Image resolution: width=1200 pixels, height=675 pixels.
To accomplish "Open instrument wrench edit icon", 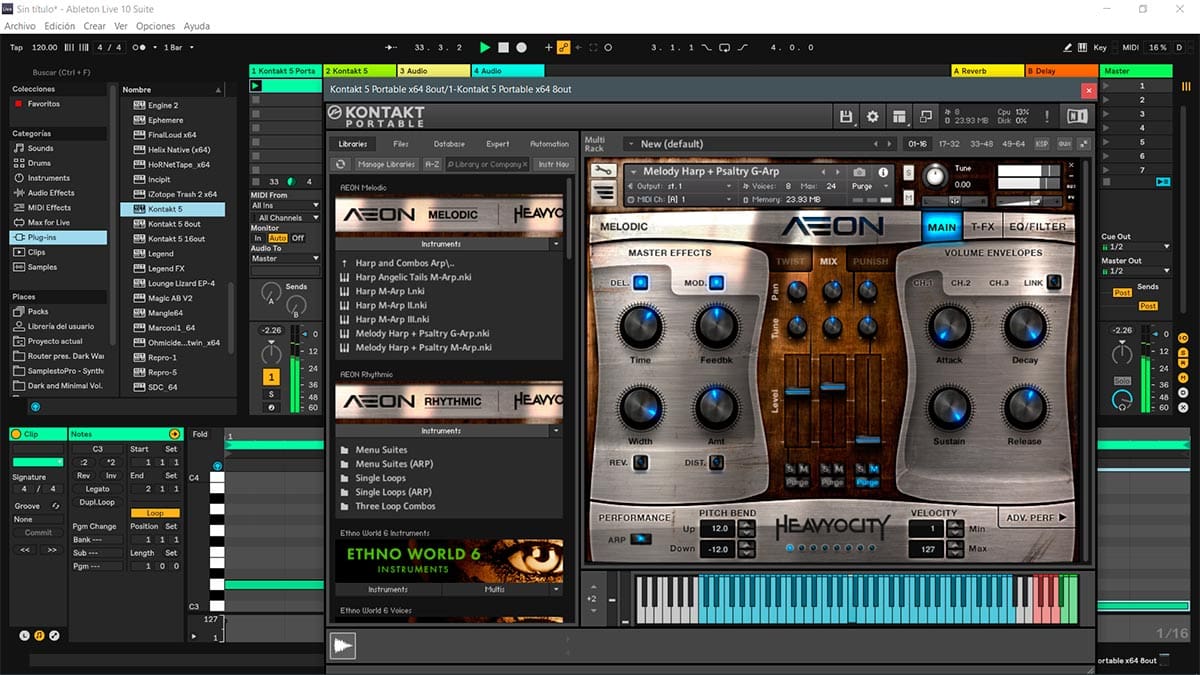I will pyautogui.click(x=603, y=171).
